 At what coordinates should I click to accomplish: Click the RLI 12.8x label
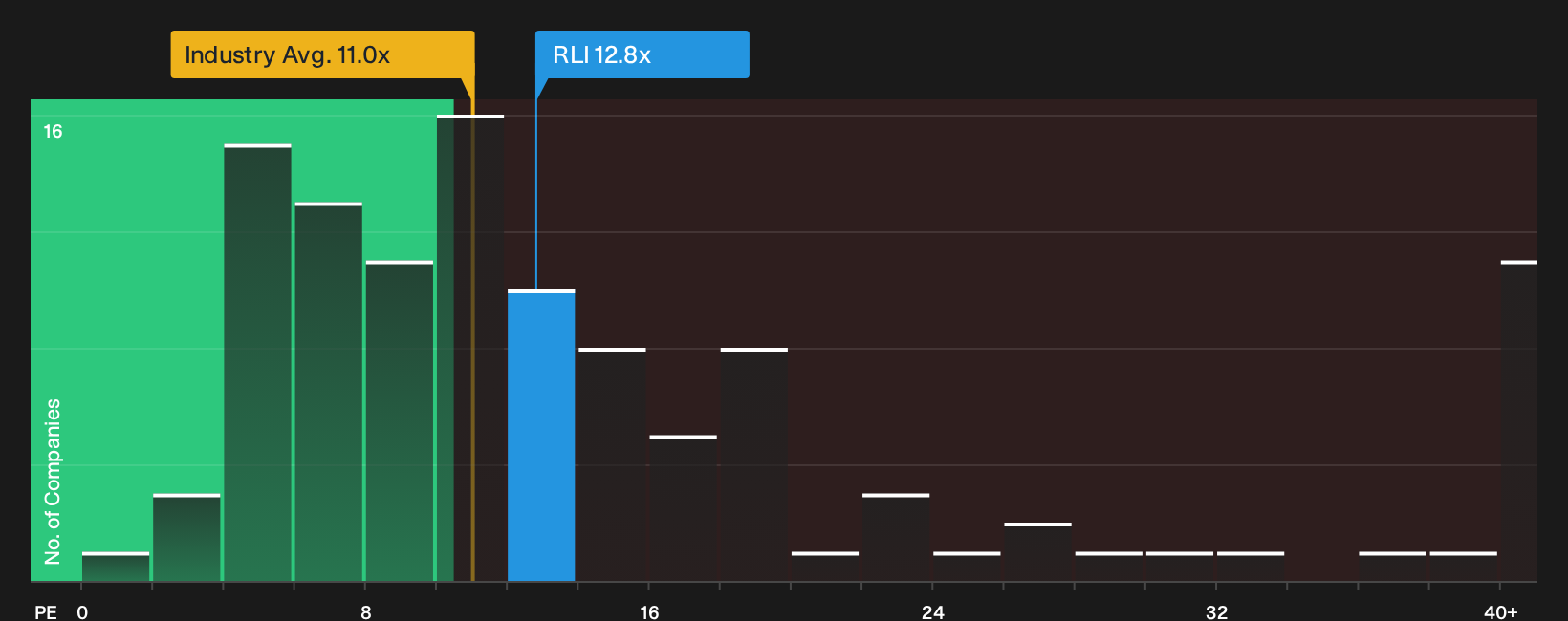[x=642, y=54]
